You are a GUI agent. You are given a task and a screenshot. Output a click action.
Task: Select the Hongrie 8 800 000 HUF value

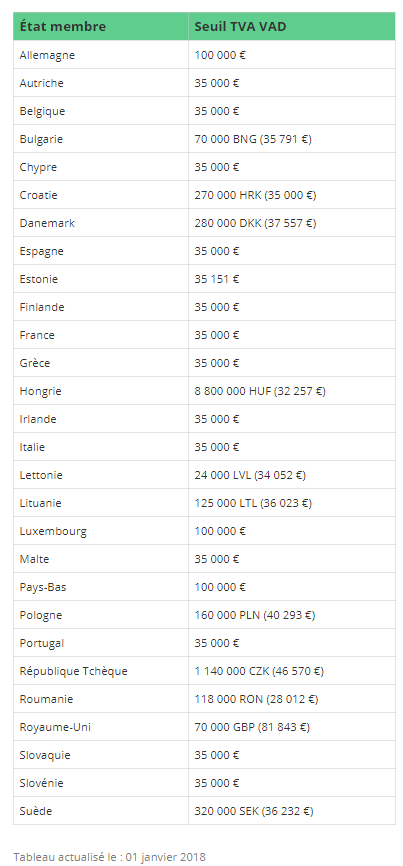(259, 391)
